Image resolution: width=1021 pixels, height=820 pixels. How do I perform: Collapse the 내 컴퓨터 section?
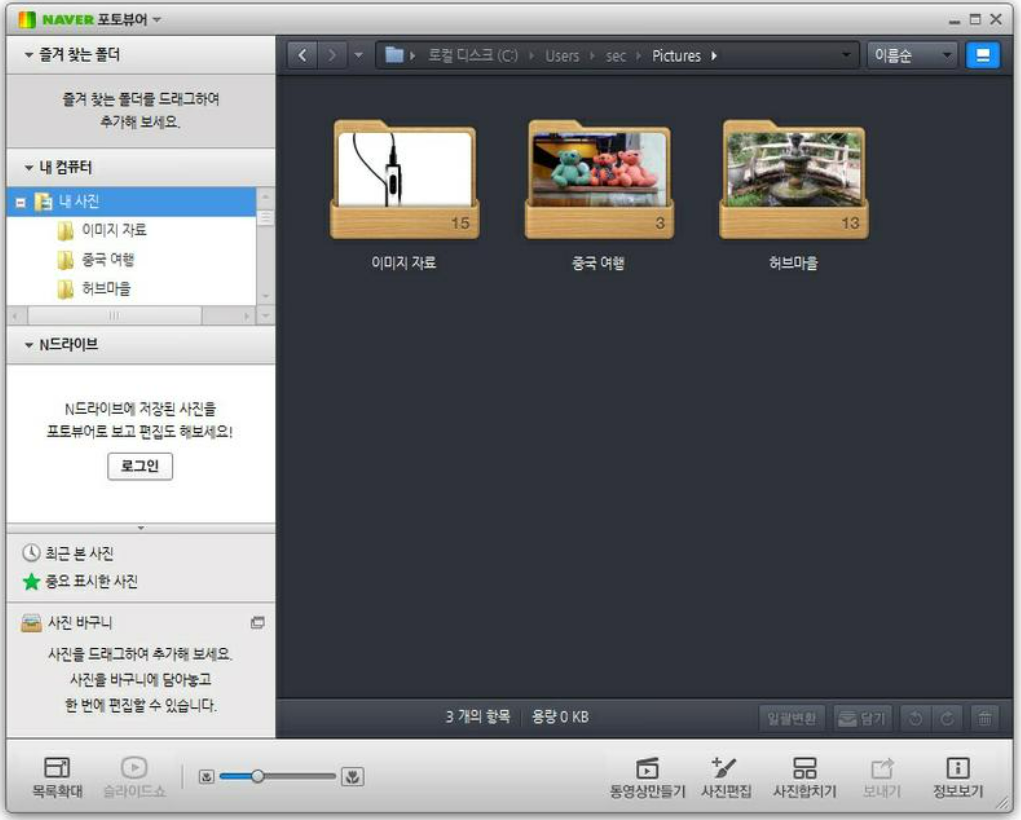click(28, 167)
